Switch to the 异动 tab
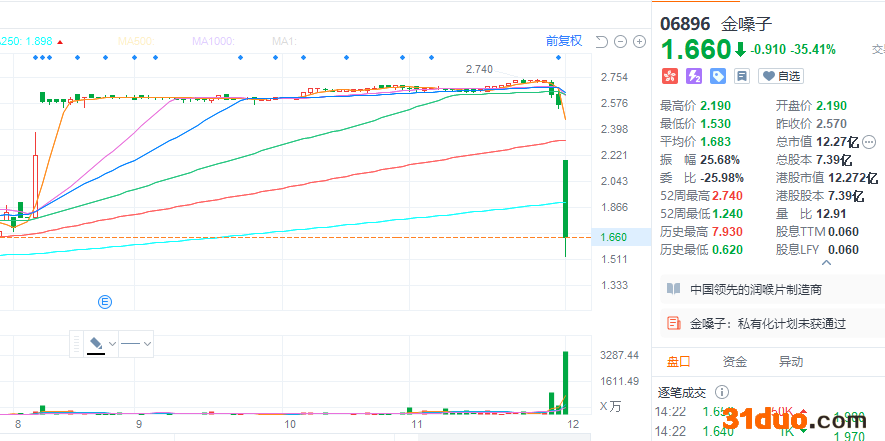The width and height of the screenshot is (885, 441). tap(790, 361)
